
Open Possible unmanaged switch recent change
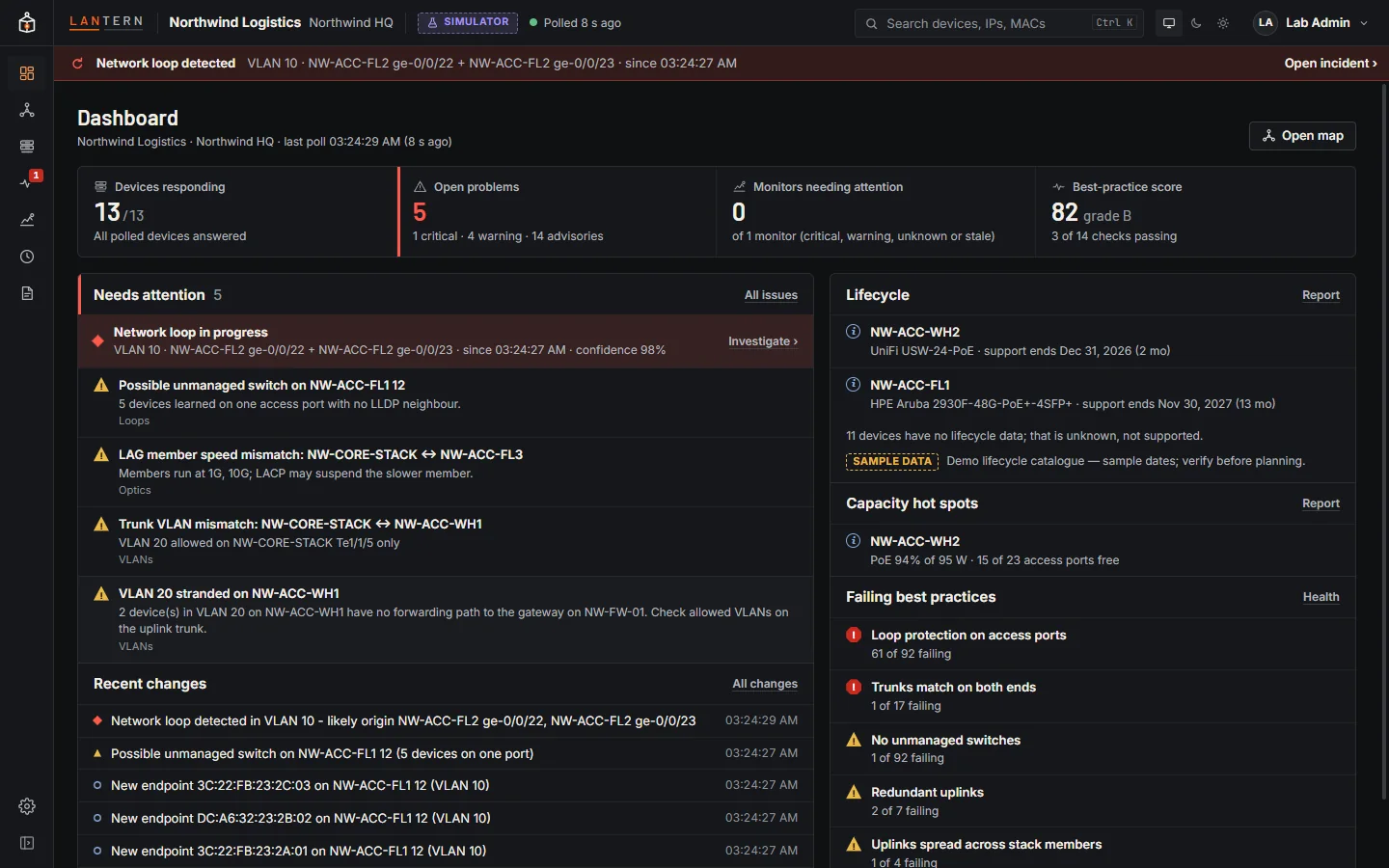point(446,753)
